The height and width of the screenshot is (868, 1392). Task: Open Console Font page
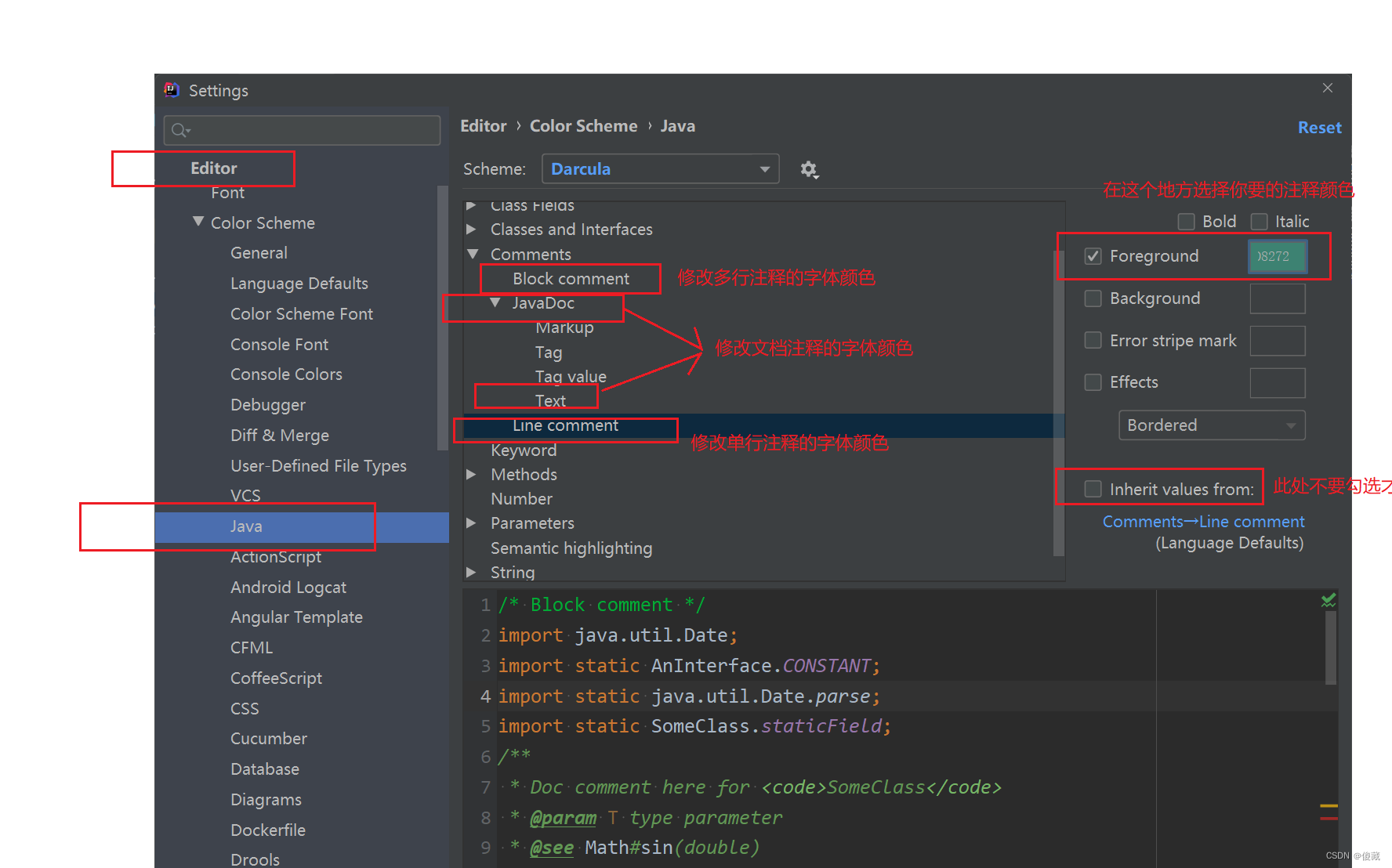(x=279, y=345)
